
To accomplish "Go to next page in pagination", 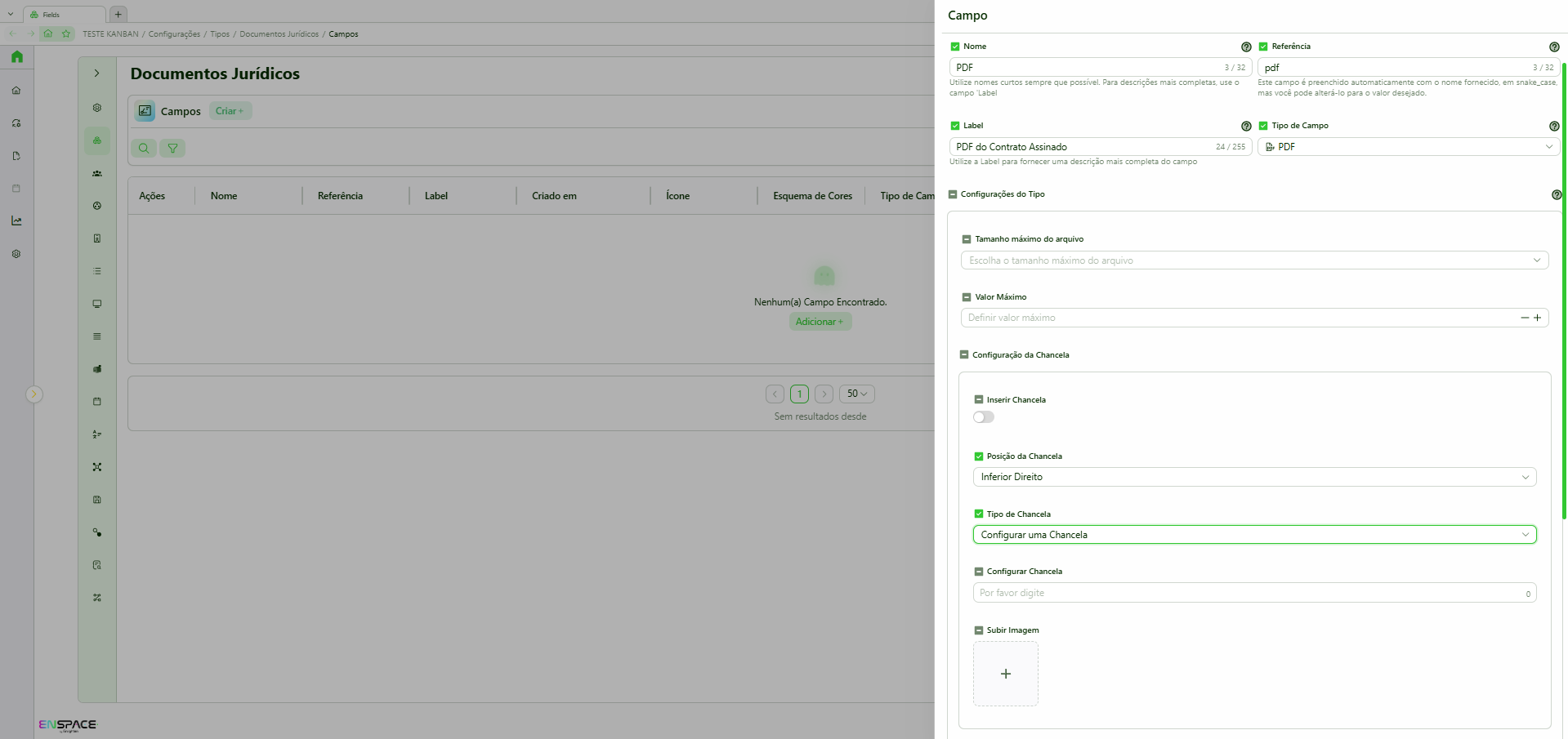I will click(x=824, y=394).
